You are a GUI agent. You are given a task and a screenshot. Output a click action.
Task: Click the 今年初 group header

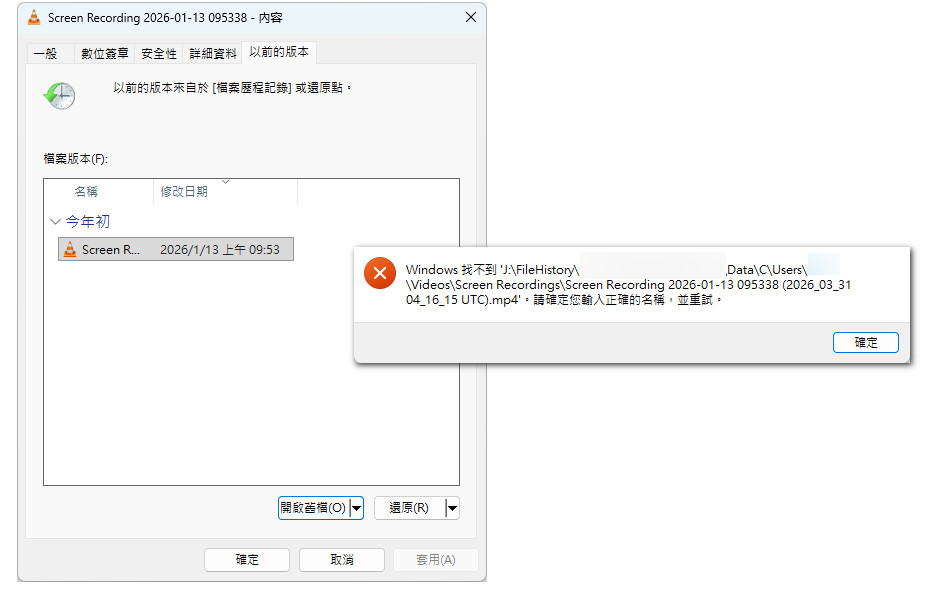click(88, 221)
